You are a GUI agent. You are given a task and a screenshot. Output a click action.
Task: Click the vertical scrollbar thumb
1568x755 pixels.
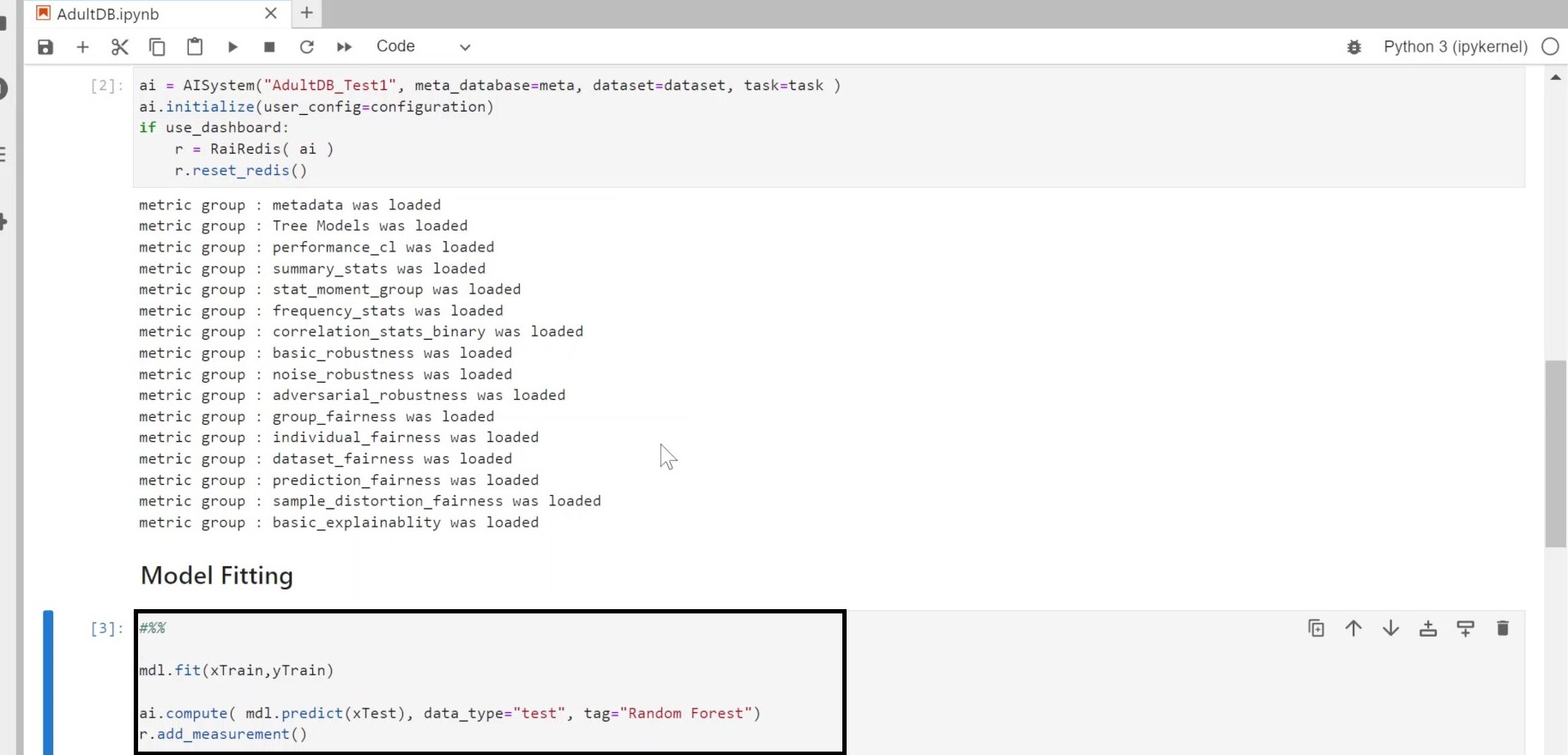[1555, 453]
